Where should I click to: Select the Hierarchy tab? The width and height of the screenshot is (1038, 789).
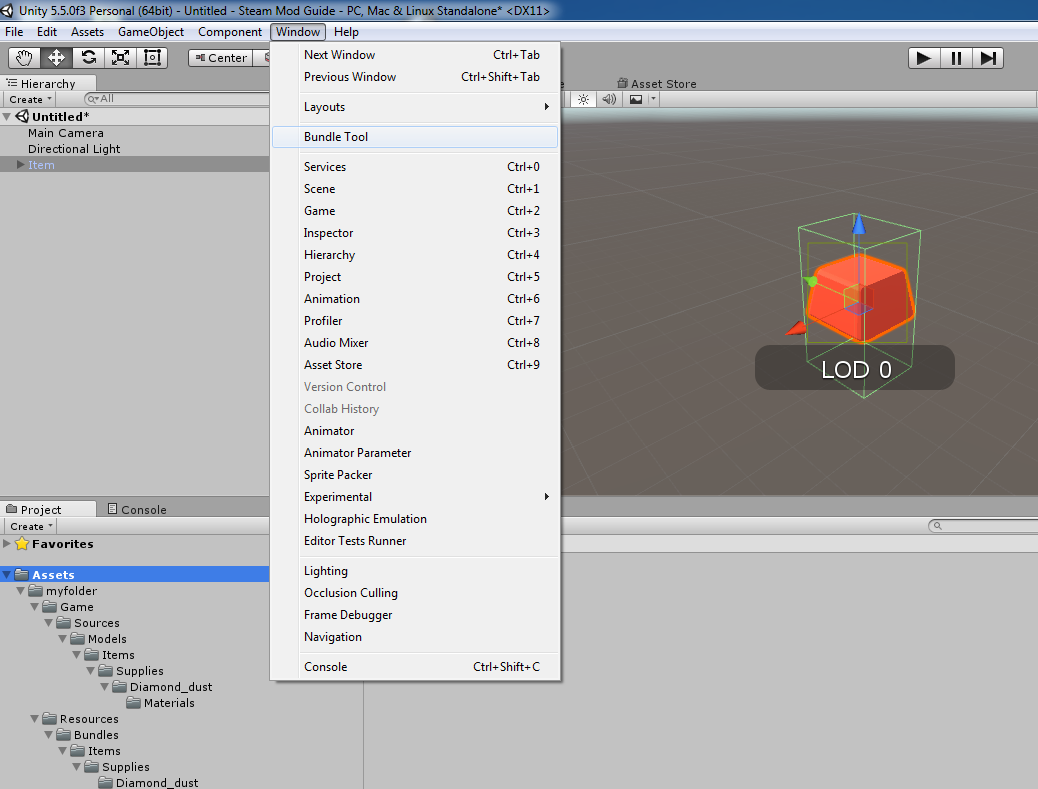point(48,83)
